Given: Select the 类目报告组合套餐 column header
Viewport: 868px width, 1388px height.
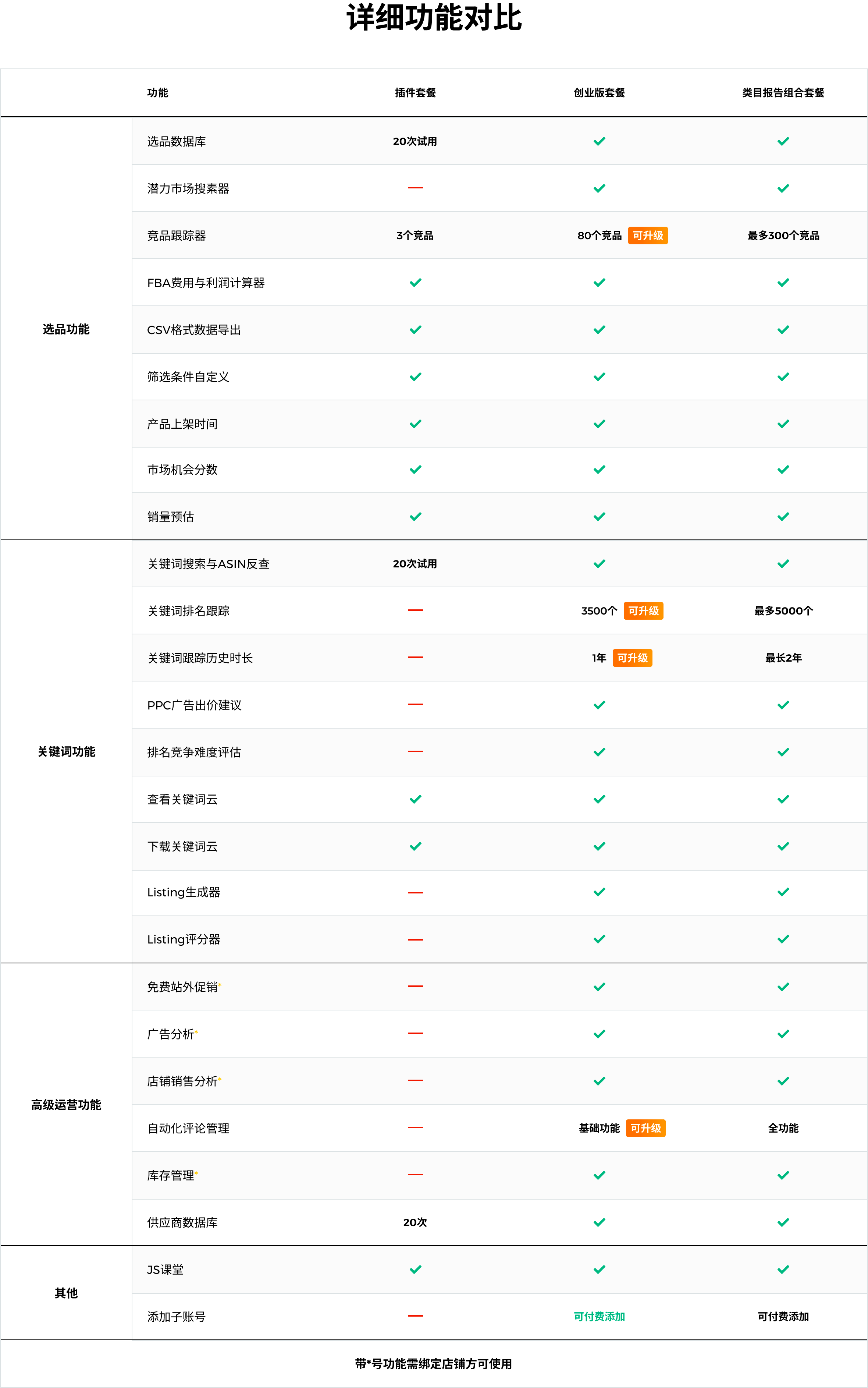Looking at the screenshot, I should pyautogui.click(x=783, y=92).
